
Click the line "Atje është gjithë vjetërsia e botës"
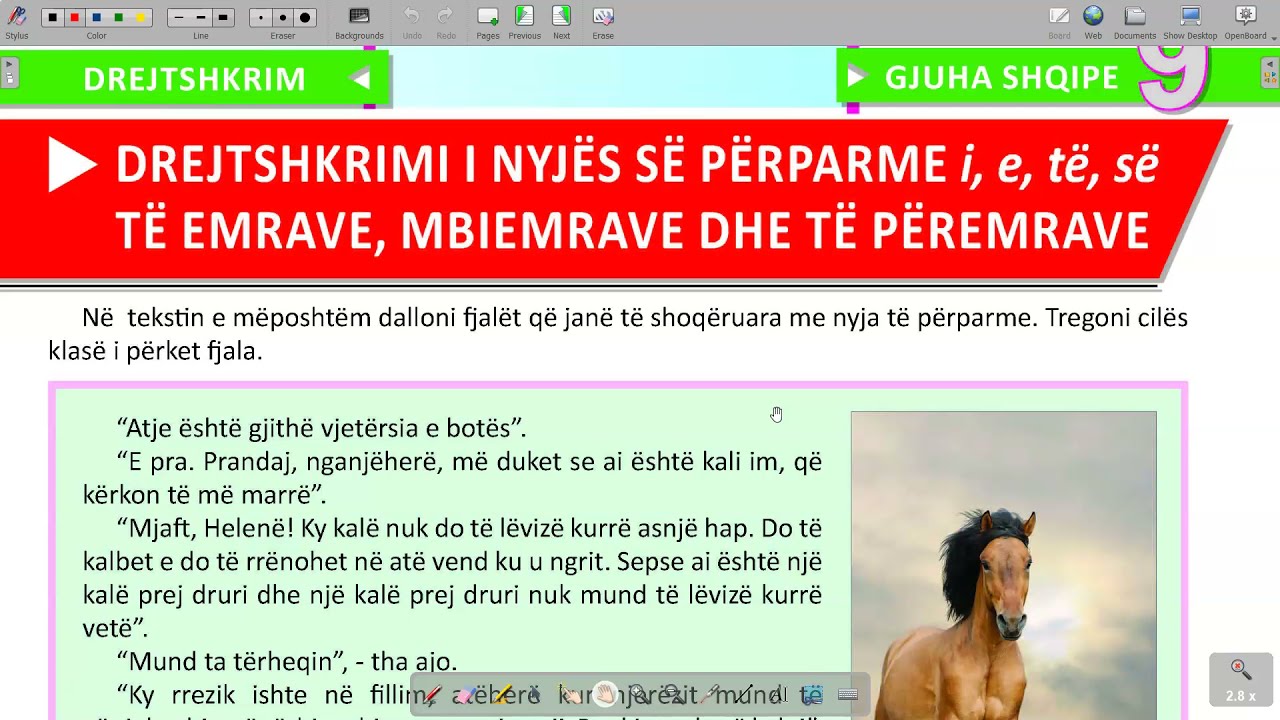321,428
